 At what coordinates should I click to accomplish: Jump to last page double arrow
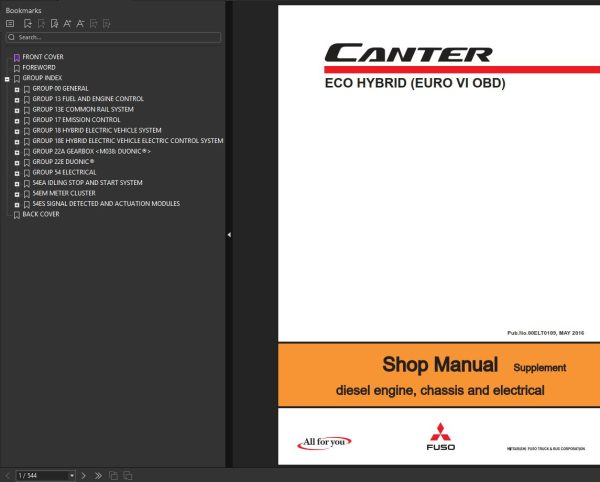coord(98,475)
